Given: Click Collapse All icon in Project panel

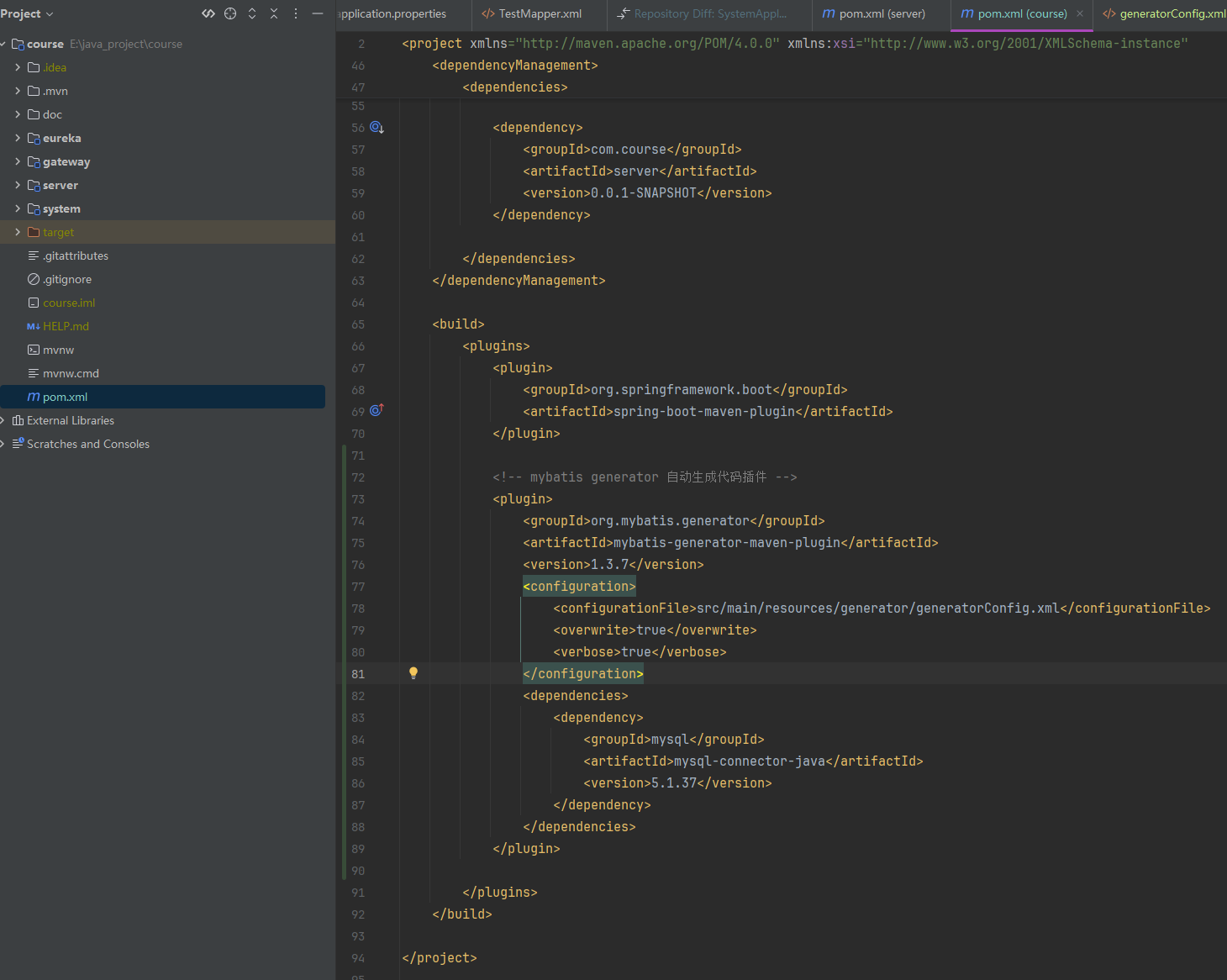Looking at the screenshot, I should [x=274, y=13].
